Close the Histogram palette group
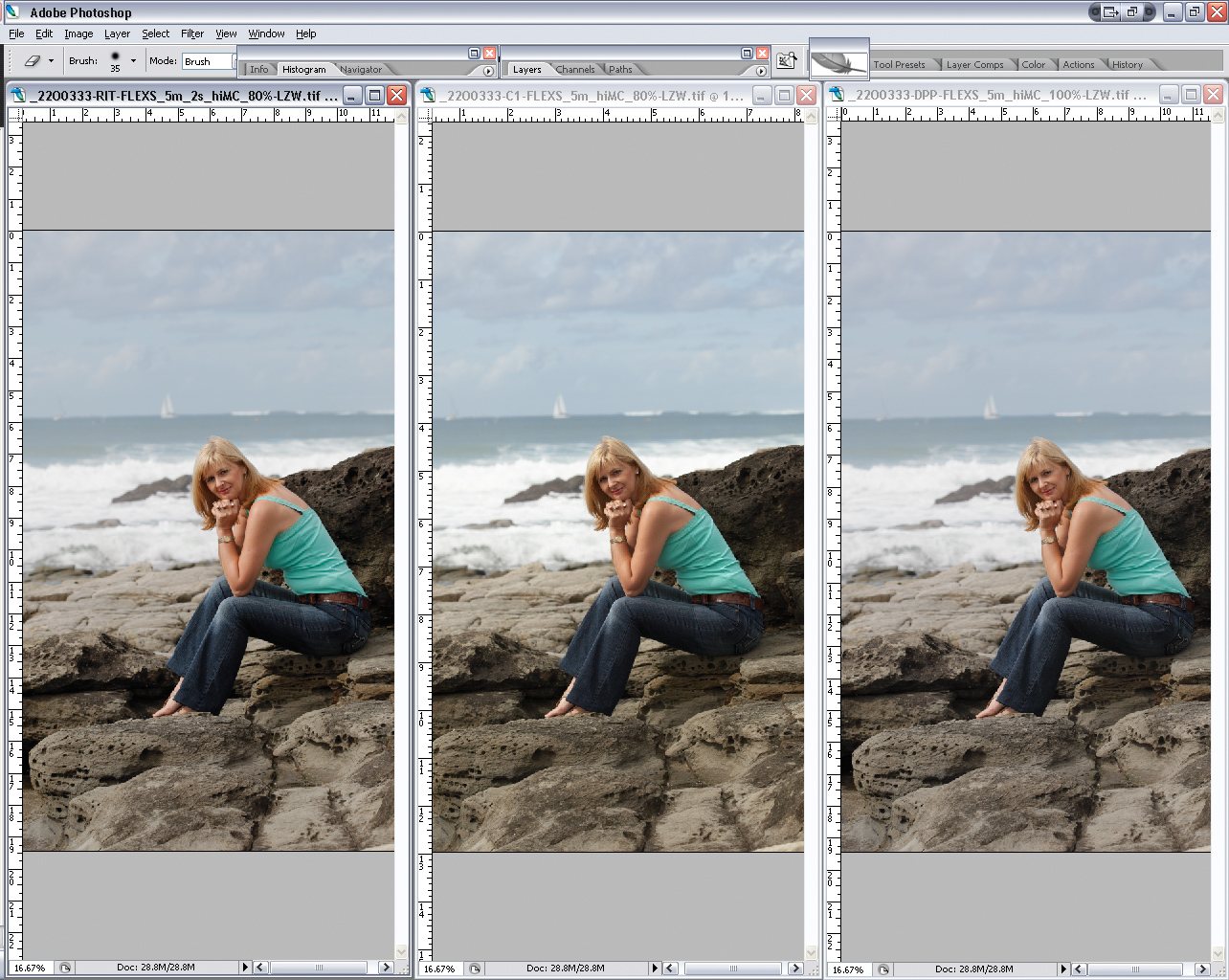The image size is (1229, 980). tap(490, 53)
